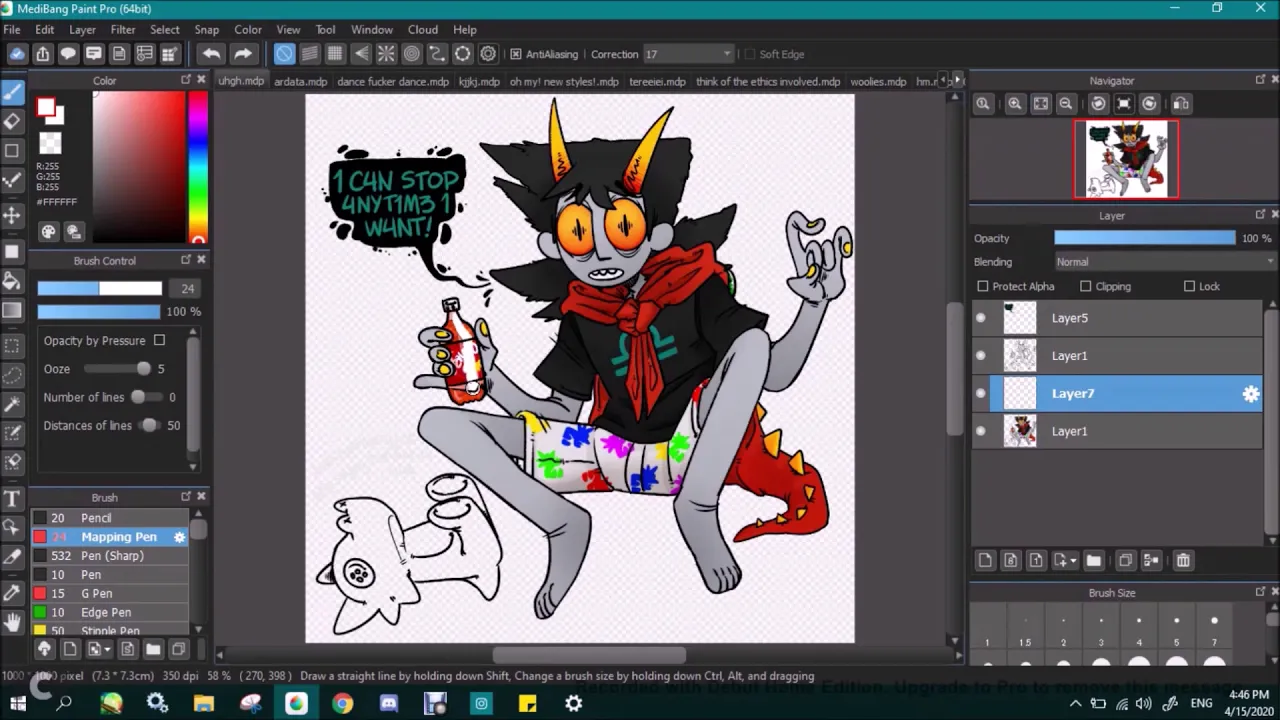Select the Pencil brush
Screen dimensions: 1280x720
point(110,518)
